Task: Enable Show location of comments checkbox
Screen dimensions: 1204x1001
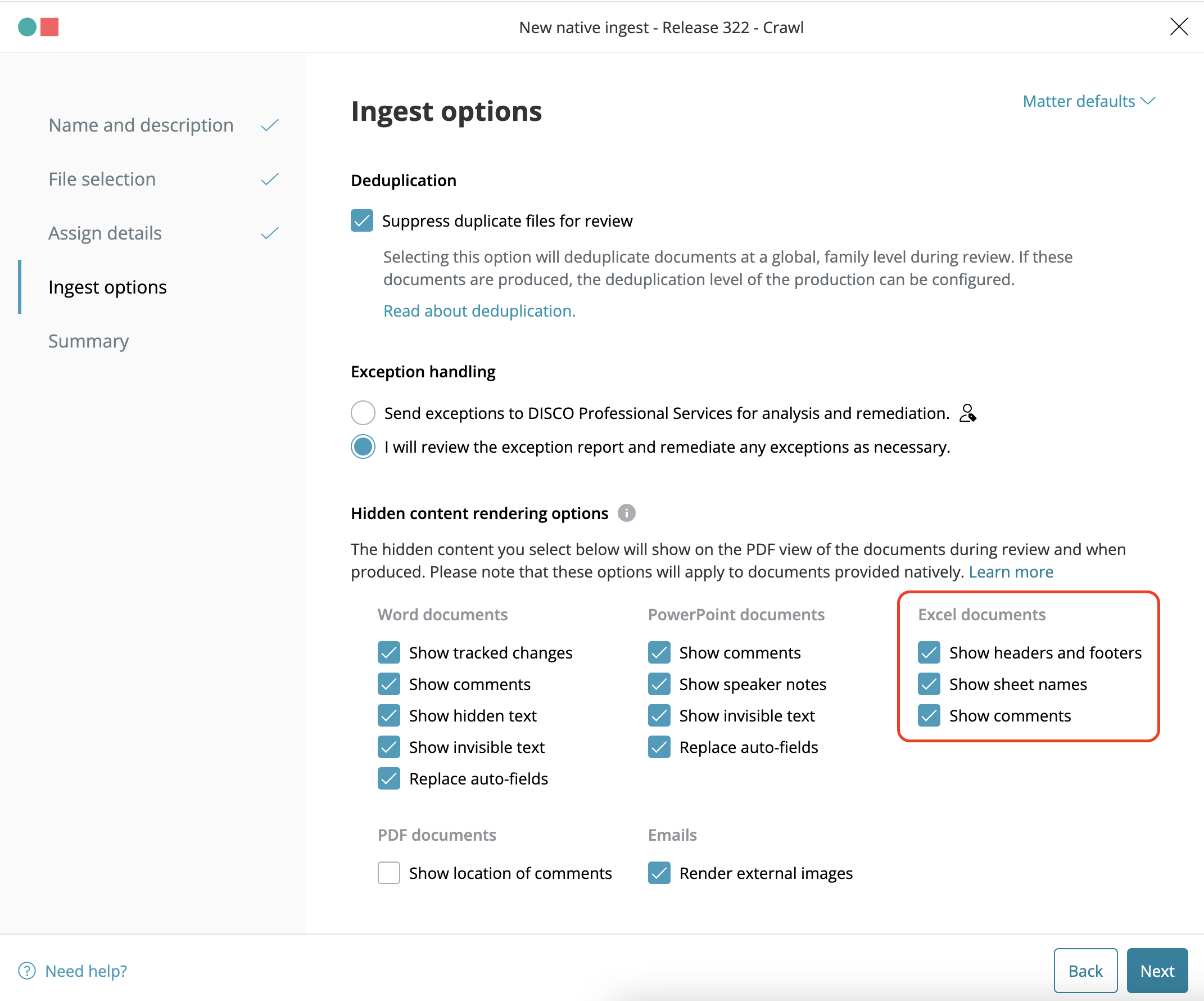Action: point(389,873)
